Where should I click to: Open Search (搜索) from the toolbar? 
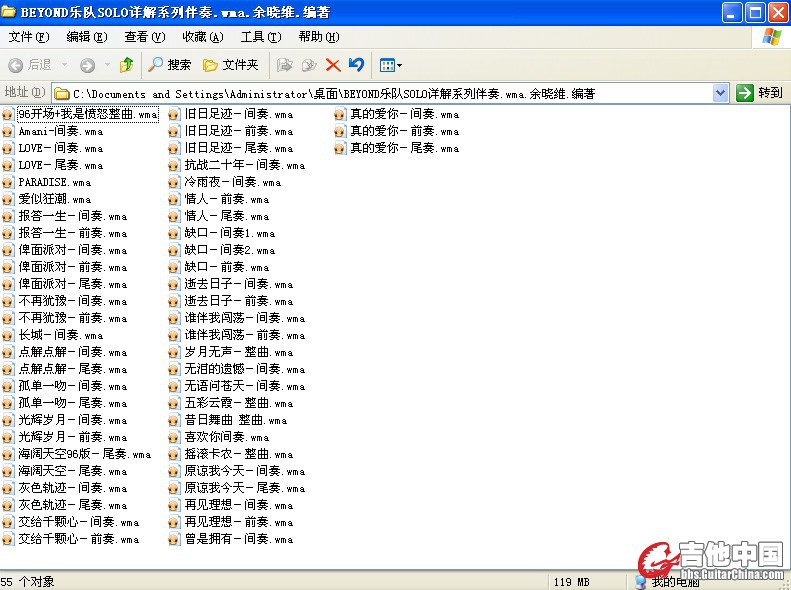point(169,65)
